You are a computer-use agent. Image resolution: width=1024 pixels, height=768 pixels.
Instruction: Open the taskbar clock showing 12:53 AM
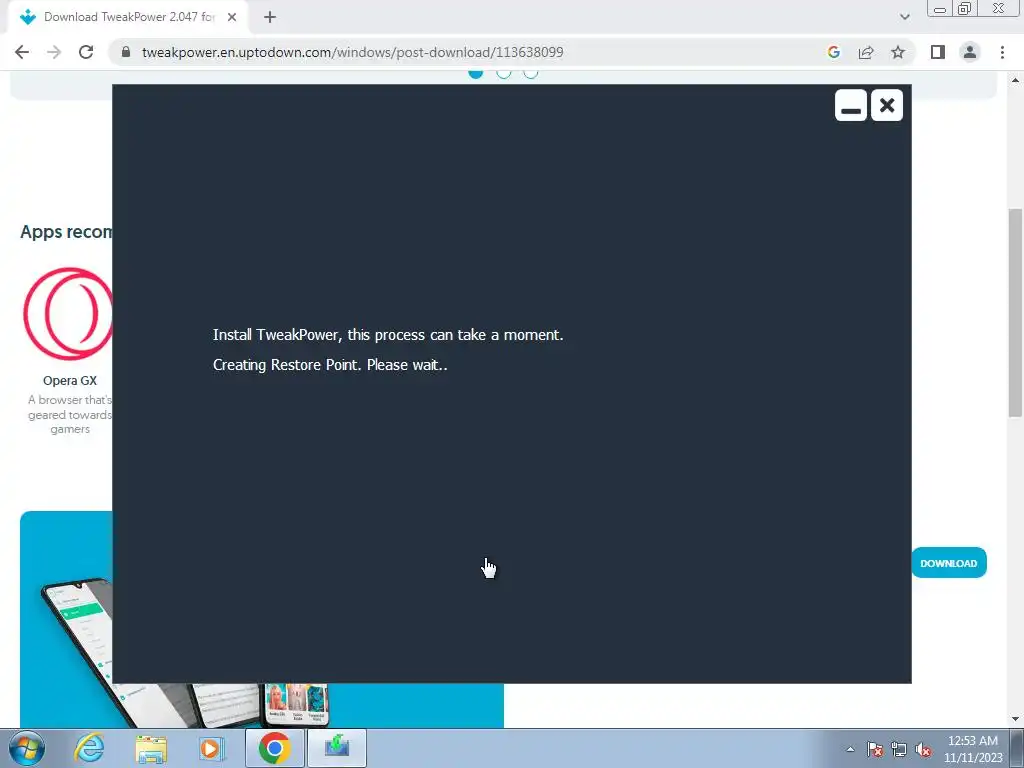click(972, 749)
